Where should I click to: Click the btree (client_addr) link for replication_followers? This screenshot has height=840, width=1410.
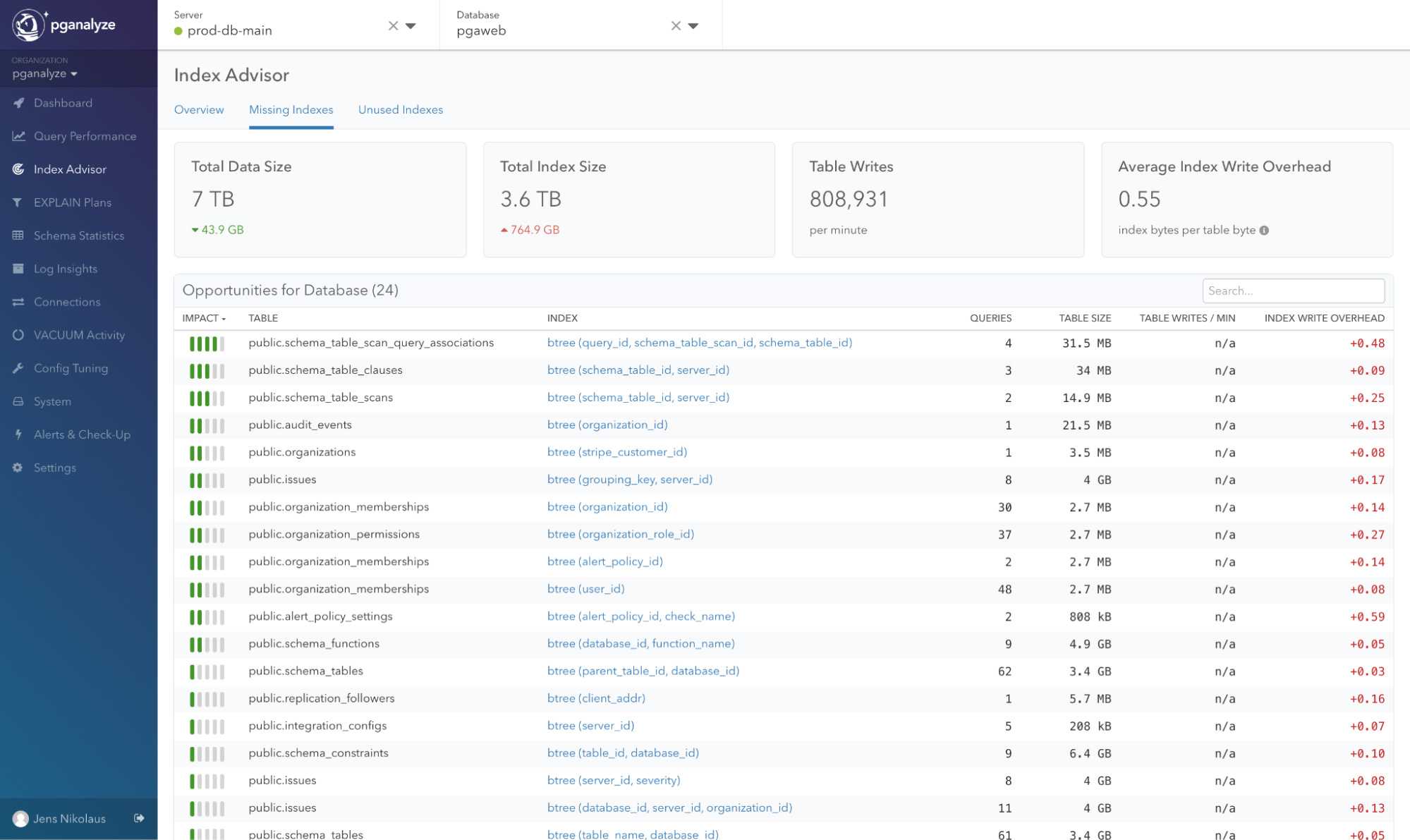596,698
